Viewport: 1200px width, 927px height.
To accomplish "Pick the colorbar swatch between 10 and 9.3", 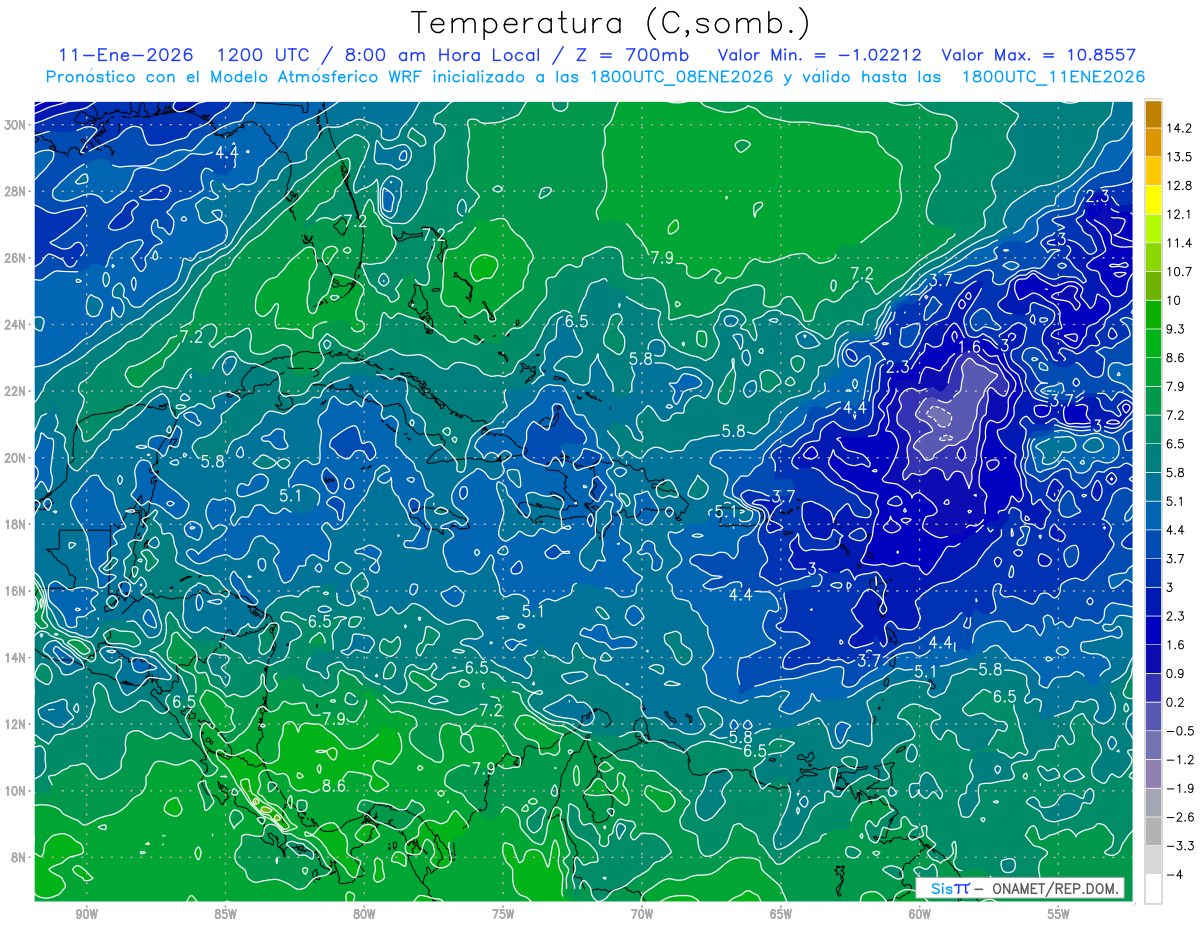I will (1153, 316).
